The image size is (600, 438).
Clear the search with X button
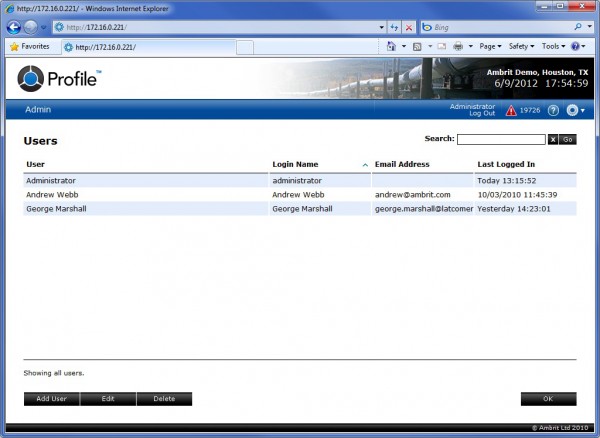pyautogui.click(x=553, y=140)
